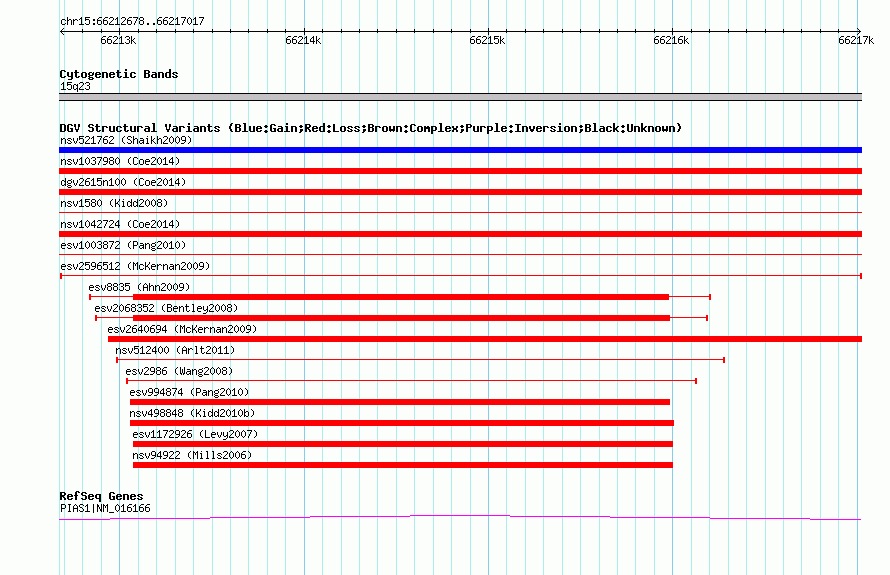Viewport: 890px width, 575px height.
Task: Click the red bar under nsv94922
Action: pos(402,465)
